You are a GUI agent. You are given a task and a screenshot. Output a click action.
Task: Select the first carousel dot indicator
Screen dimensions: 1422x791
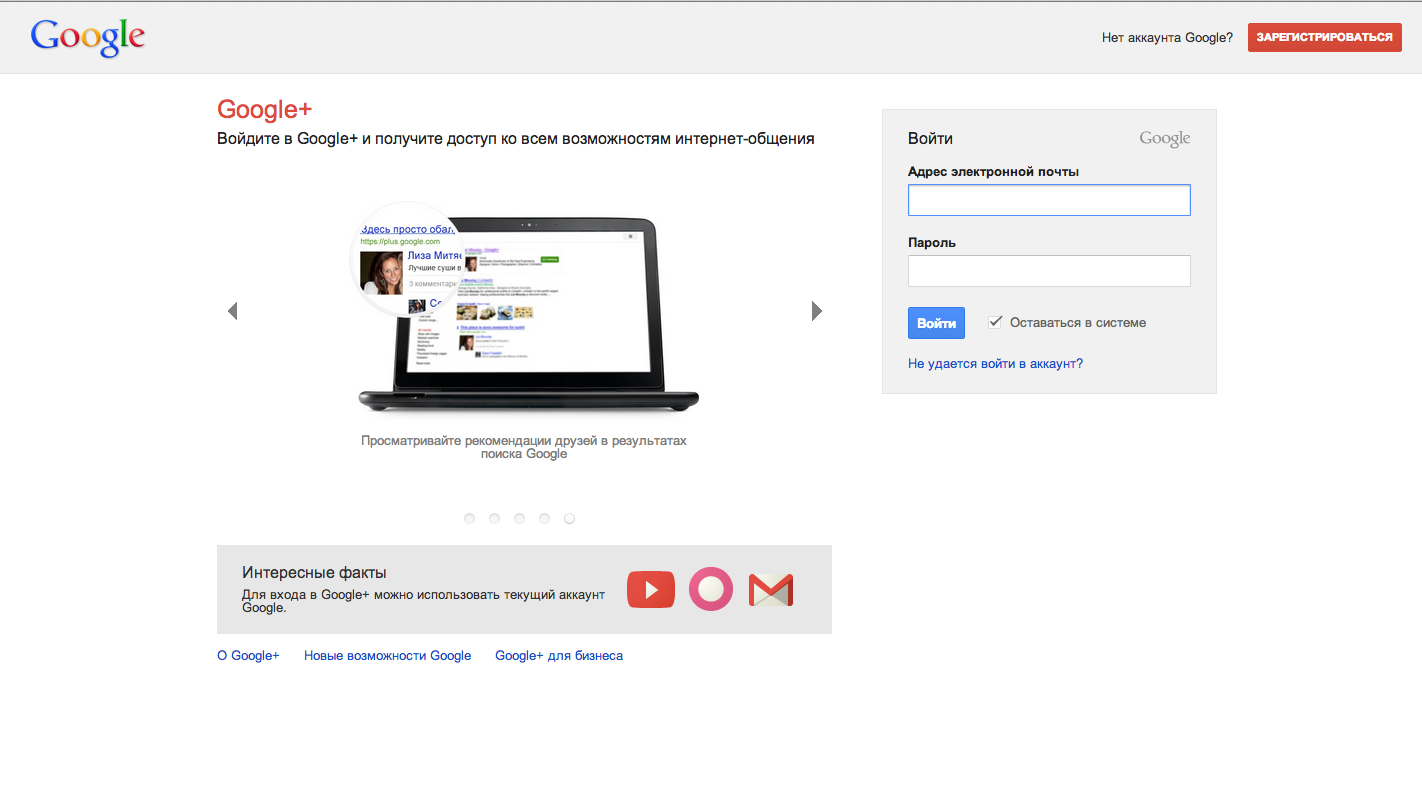pos(470,518)
